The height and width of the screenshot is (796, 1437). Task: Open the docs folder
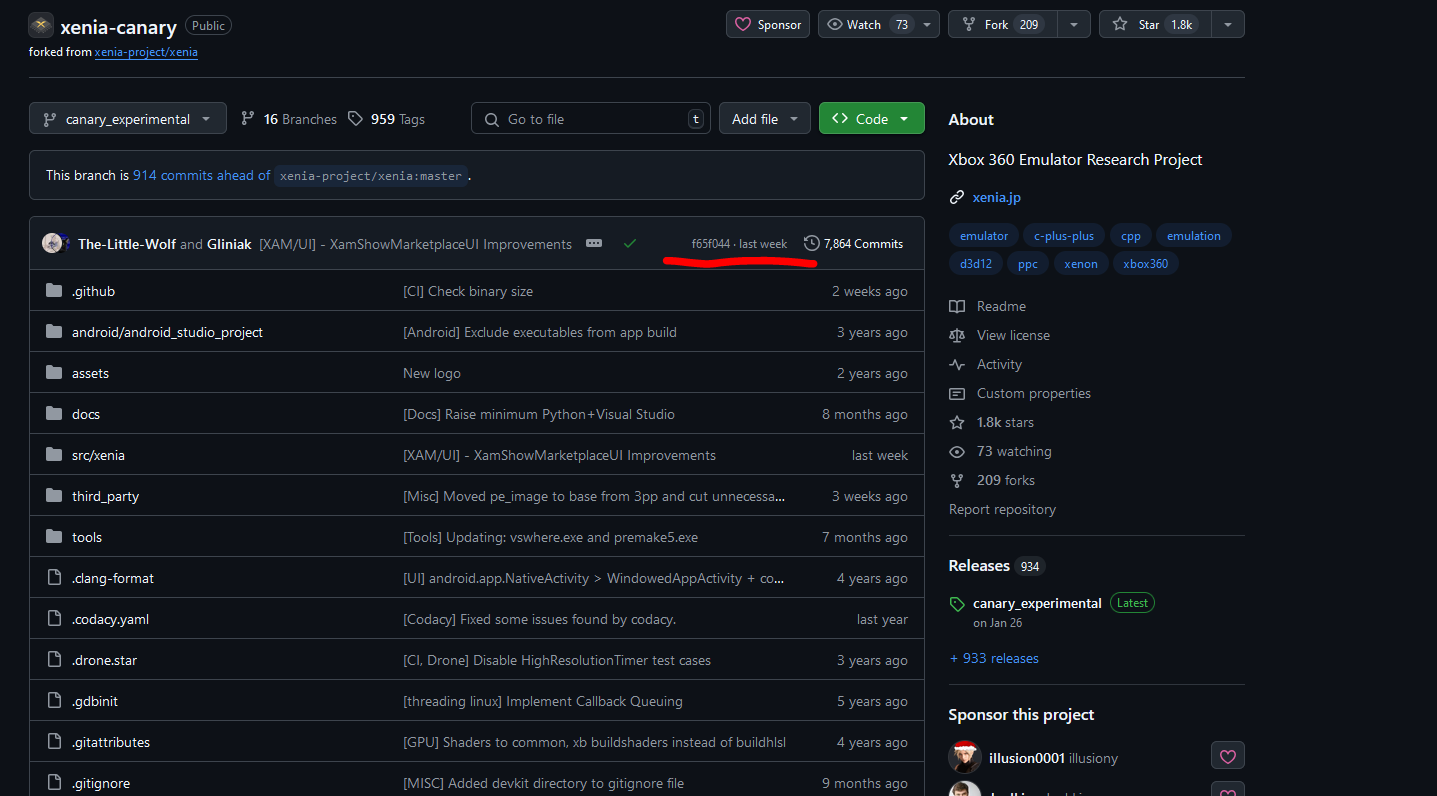(x=86, y=414)
